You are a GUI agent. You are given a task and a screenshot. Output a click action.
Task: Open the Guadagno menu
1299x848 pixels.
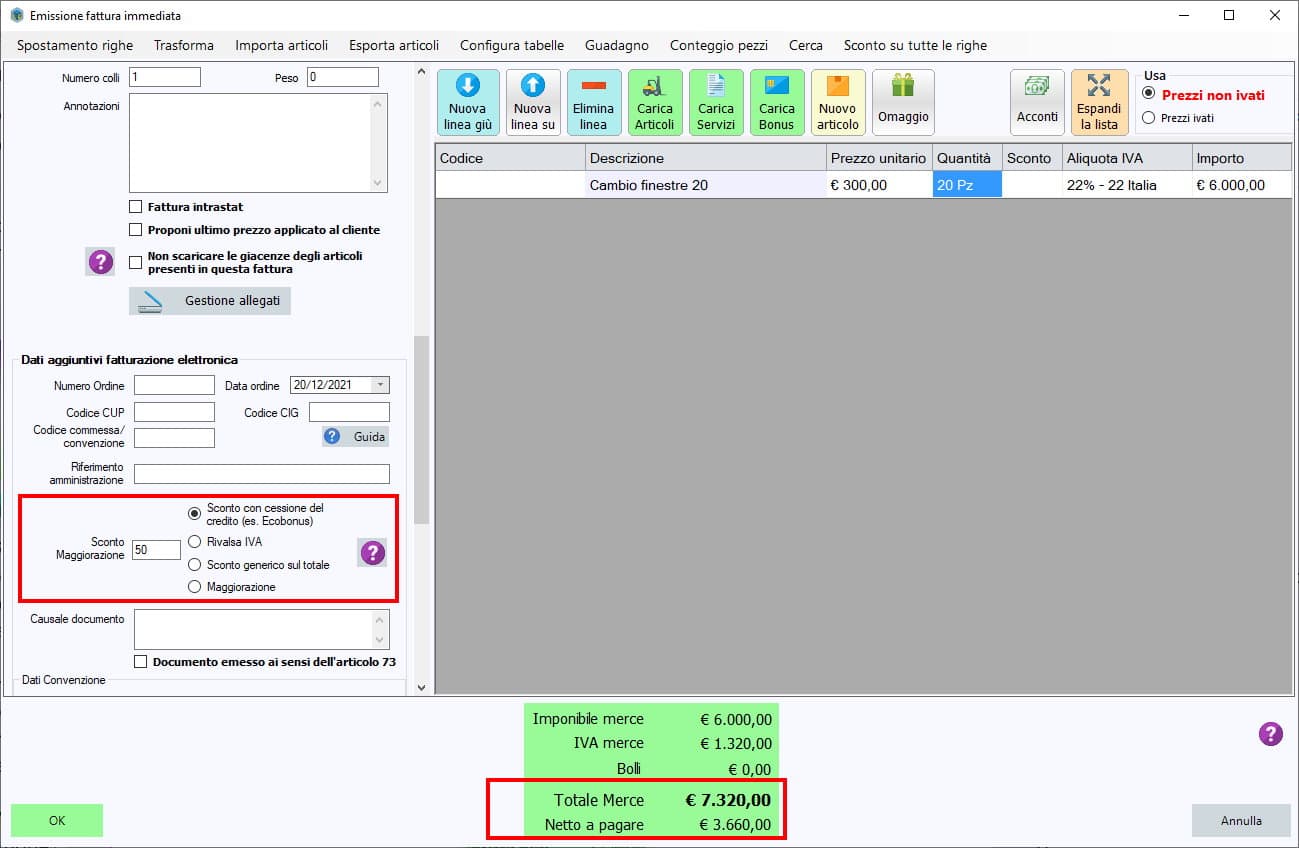(x=617, y=45)
